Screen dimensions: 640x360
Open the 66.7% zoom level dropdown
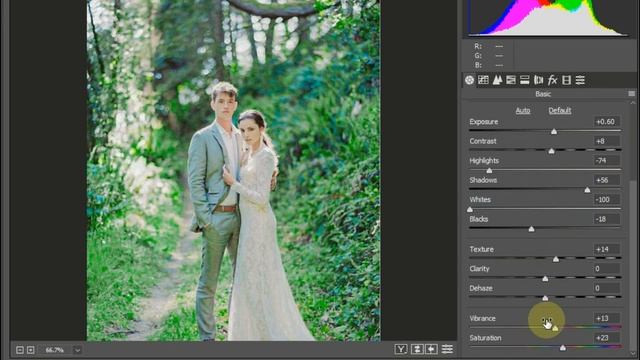click(77, 350)
